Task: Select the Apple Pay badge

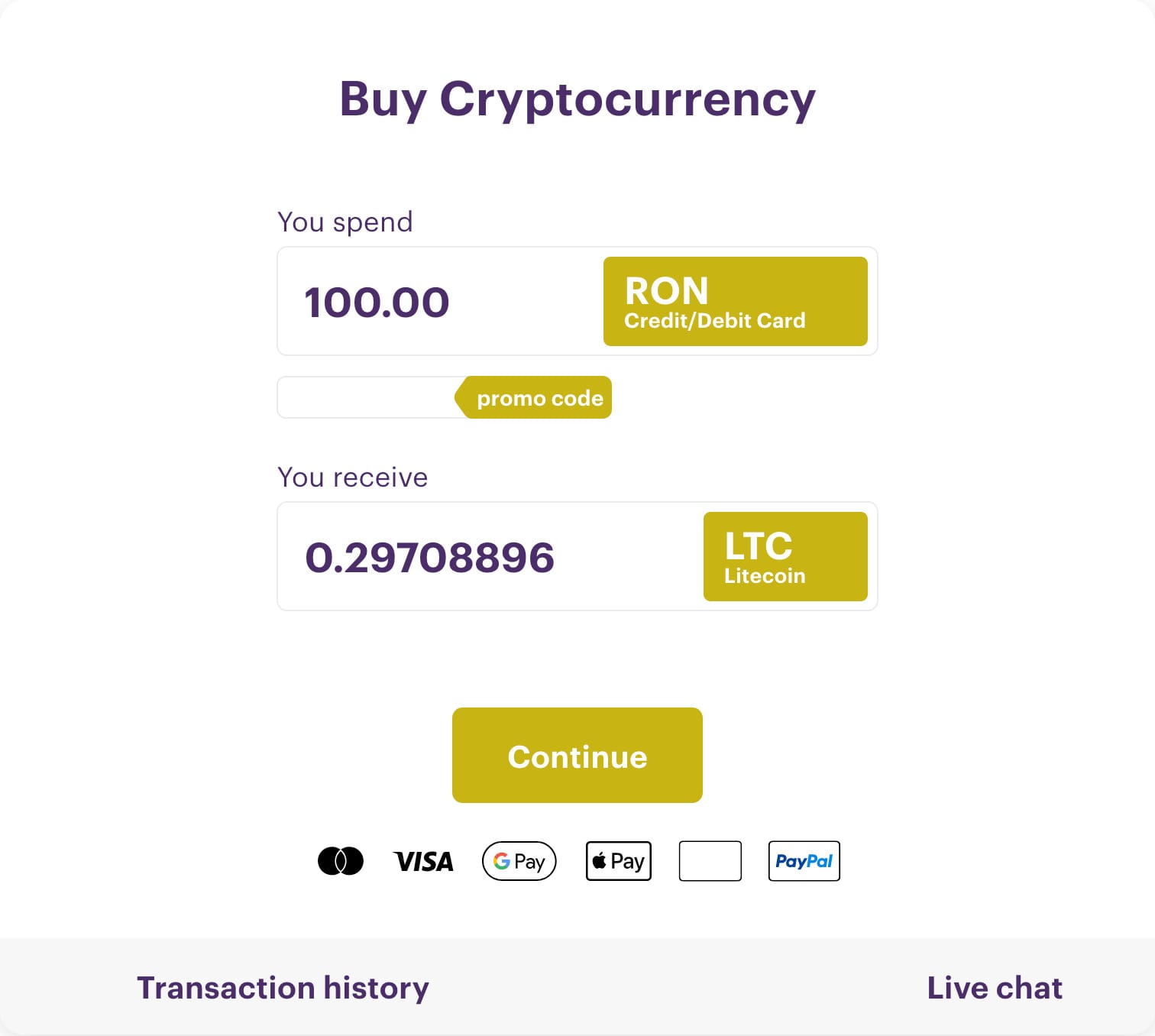Action: tap(619, 861)
